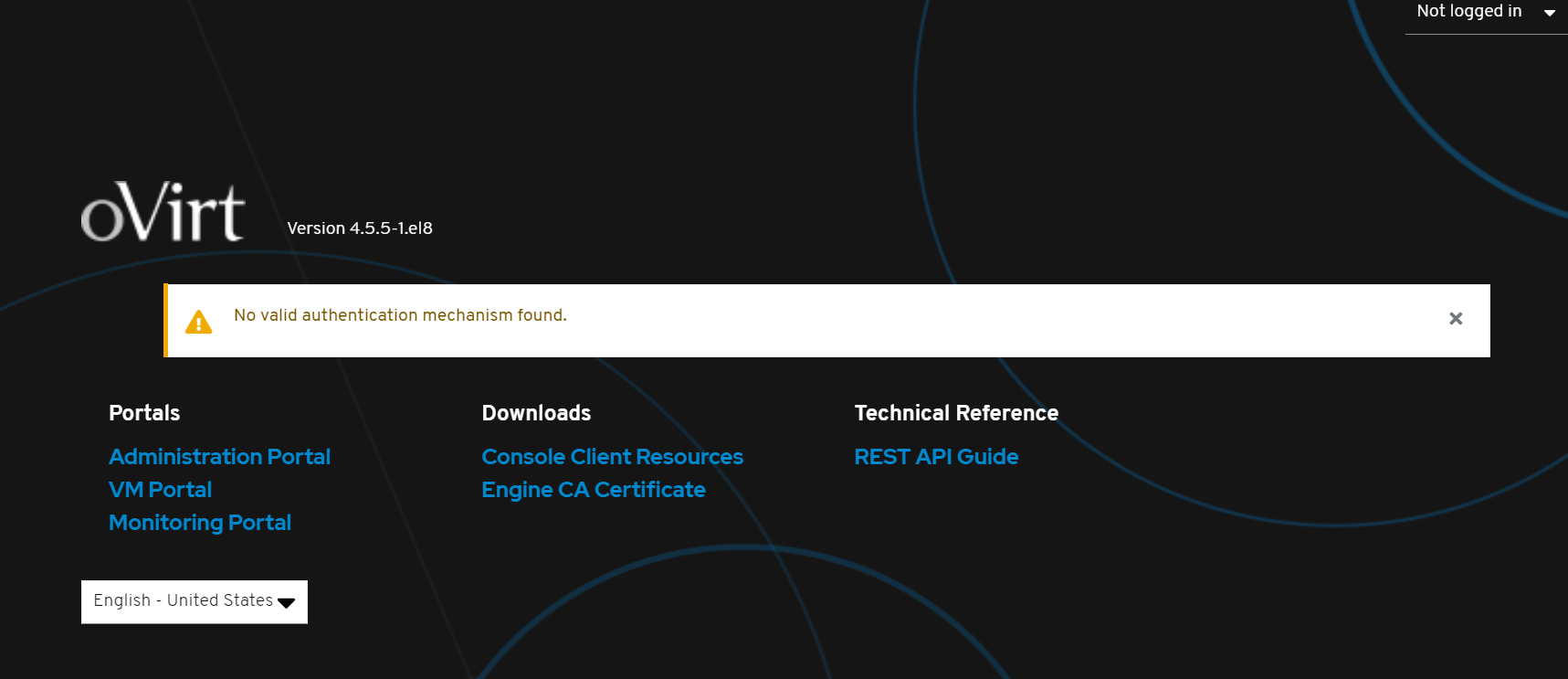Image resolution: width=1568 pixels, height=679 pixels.
Task: Open the English - United States language selector
Action: pyautogui.click(x=184, y=601)
